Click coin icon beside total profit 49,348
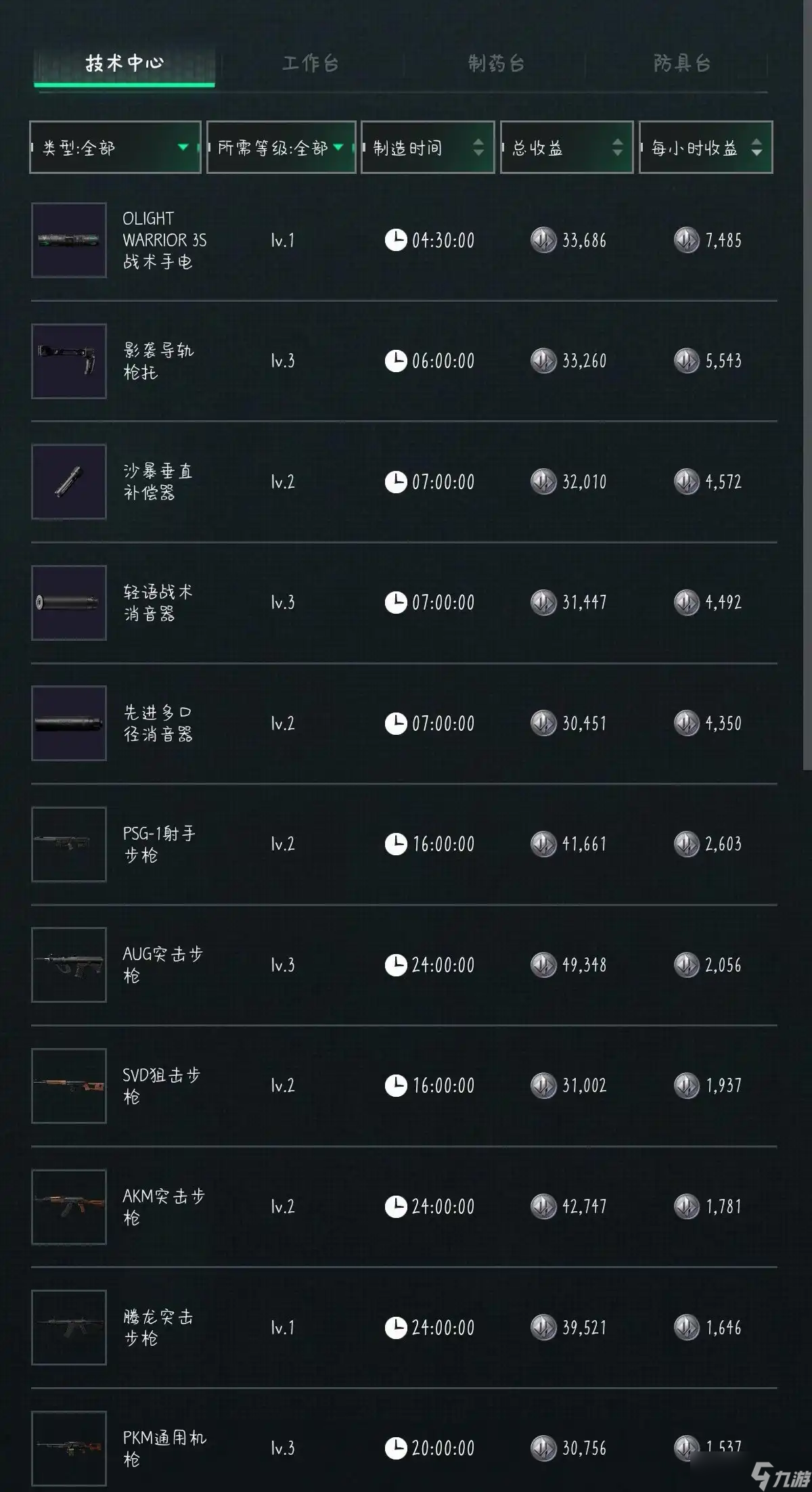 tap(543, 965)
